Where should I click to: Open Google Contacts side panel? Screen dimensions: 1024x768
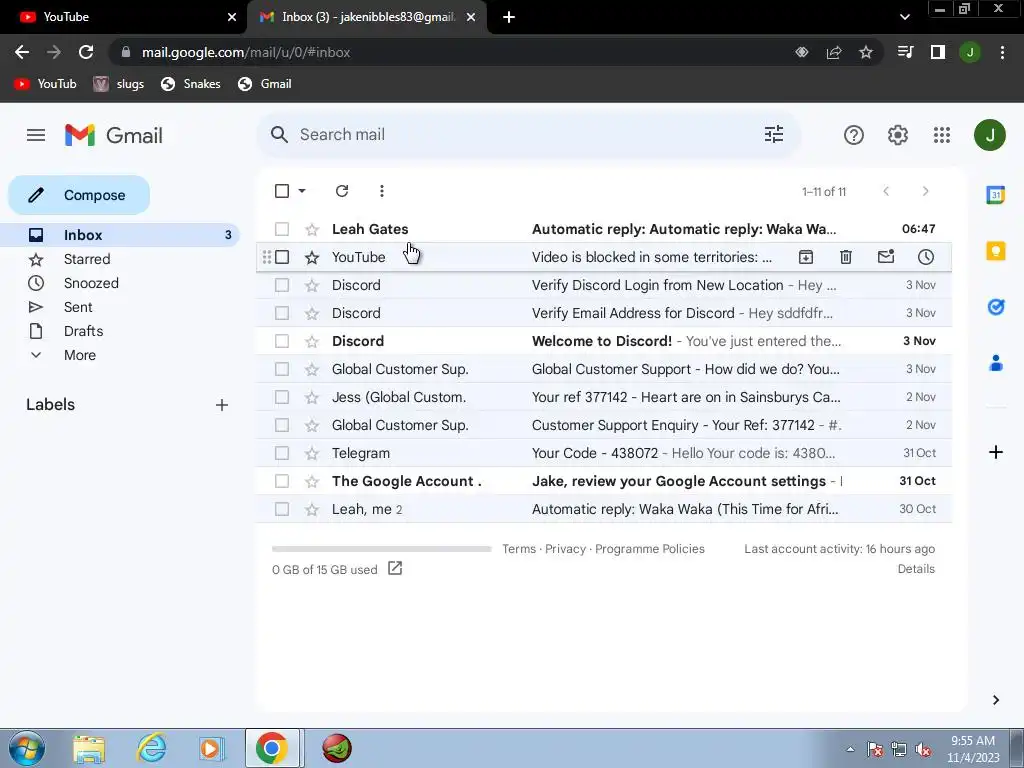coord(995,362)
